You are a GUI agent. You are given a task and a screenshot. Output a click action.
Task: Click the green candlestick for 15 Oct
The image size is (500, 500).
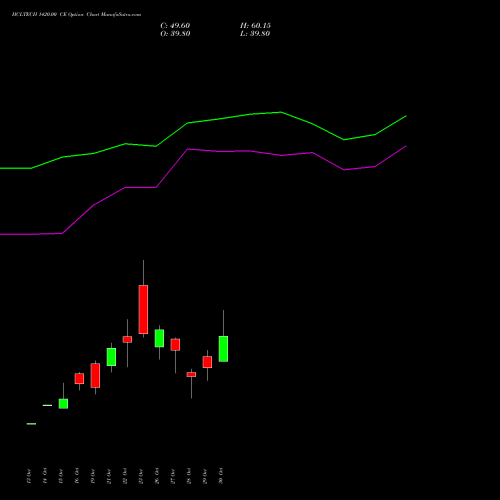tap(63, 404)
